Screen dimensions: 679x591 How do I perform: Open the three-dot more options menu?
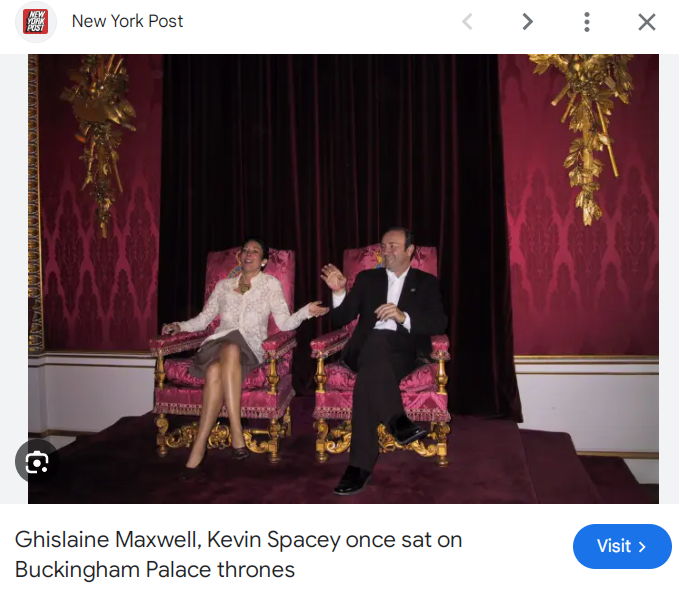(x=587, y=22)
